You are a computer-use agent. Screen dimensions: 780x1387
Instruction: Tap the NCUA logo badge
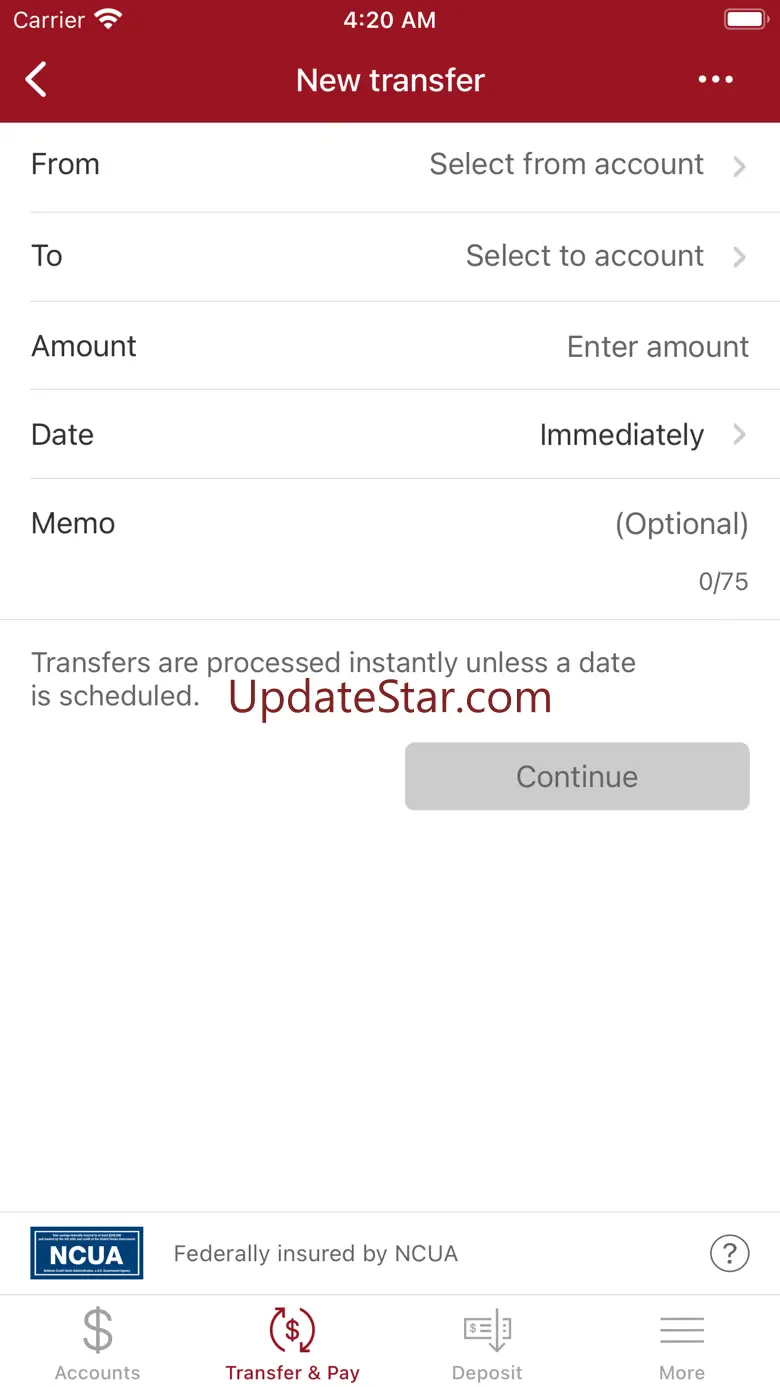click(x=87, y=1252)
